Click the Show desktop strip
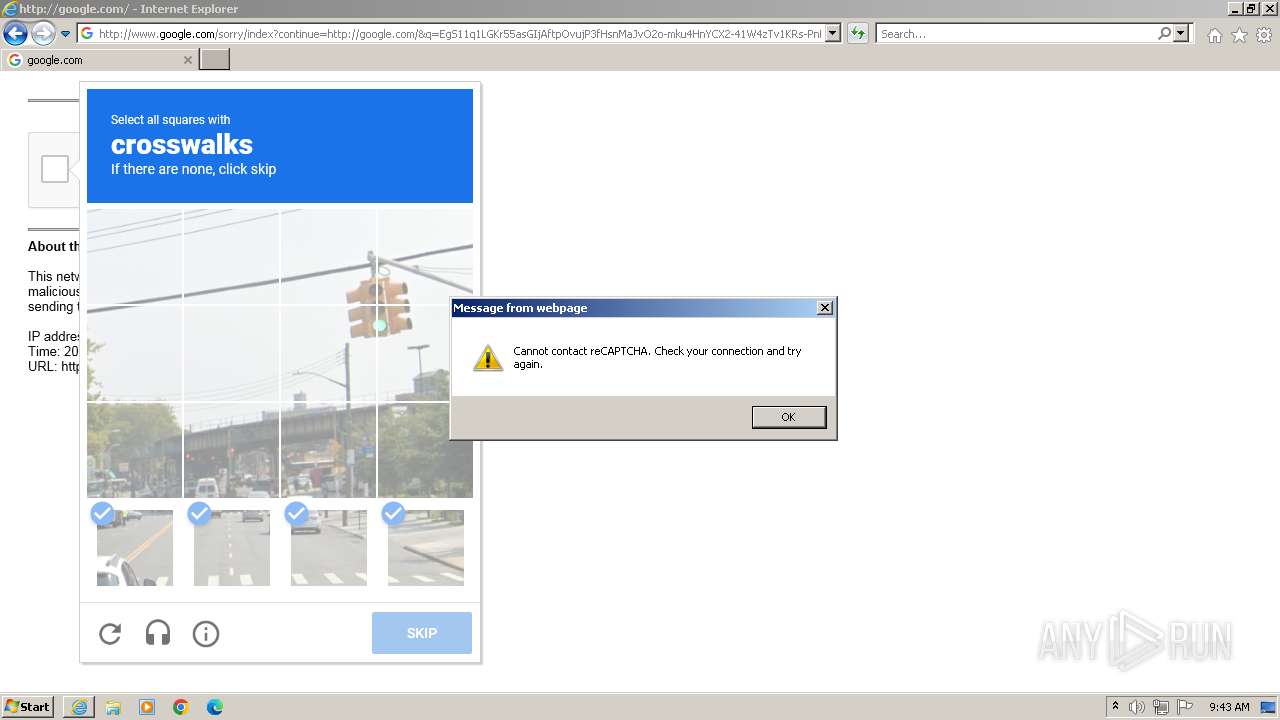Image resolution: width=1280 pixels, height=720 pixels. point(1268,707)
